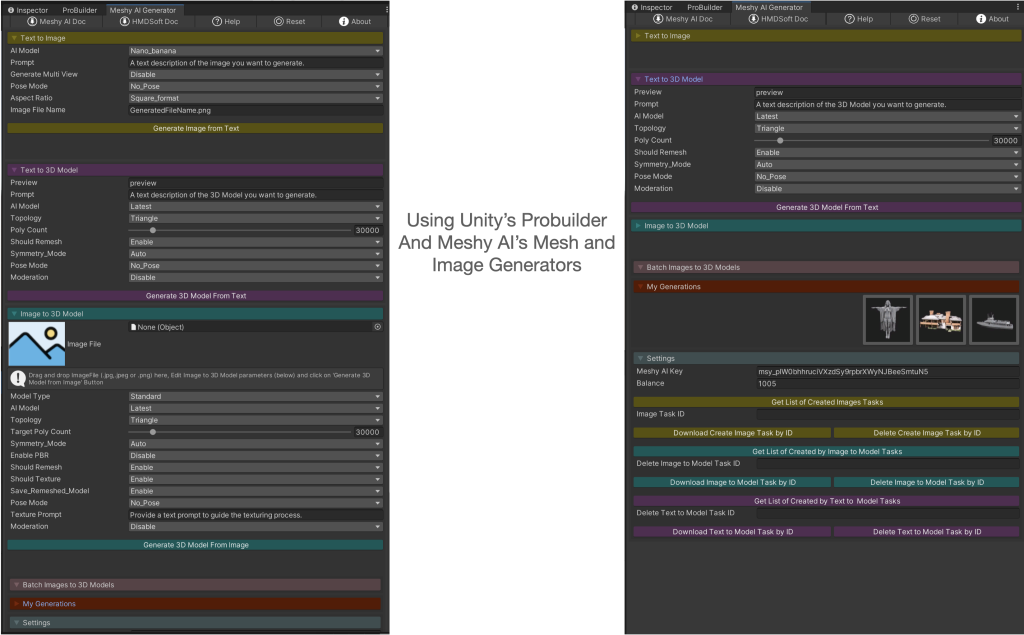Viewport: 1024px width, 635px height.
Task: Switch to the ProBuilder tab in the left panel
Action: coord(80,9)
